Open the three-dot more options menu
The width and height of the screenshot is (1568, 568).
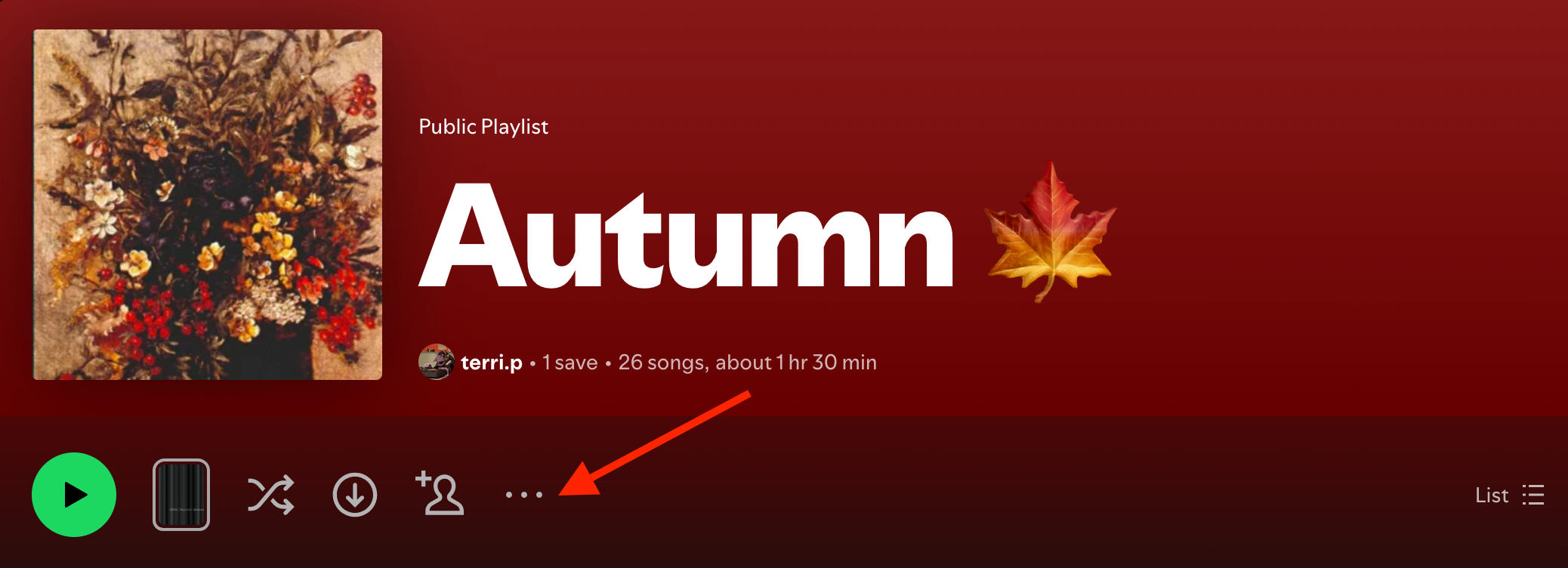(x=524, y=495)
